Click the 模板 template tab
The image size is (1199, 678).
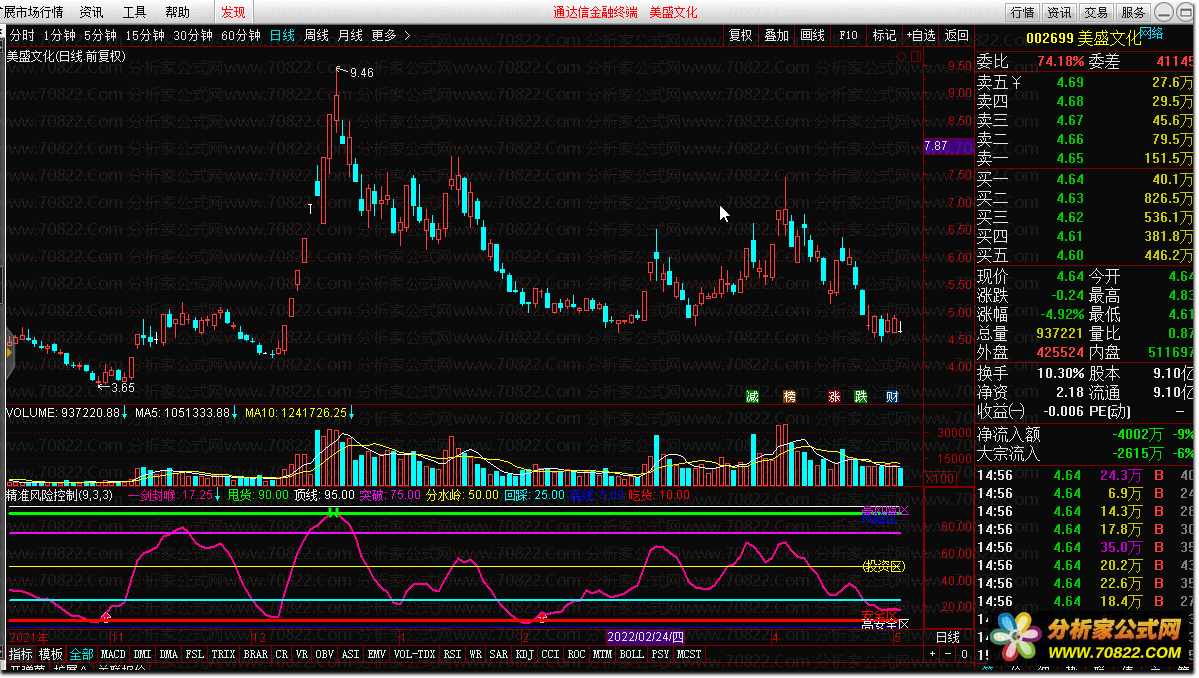(x=50, y=654)
